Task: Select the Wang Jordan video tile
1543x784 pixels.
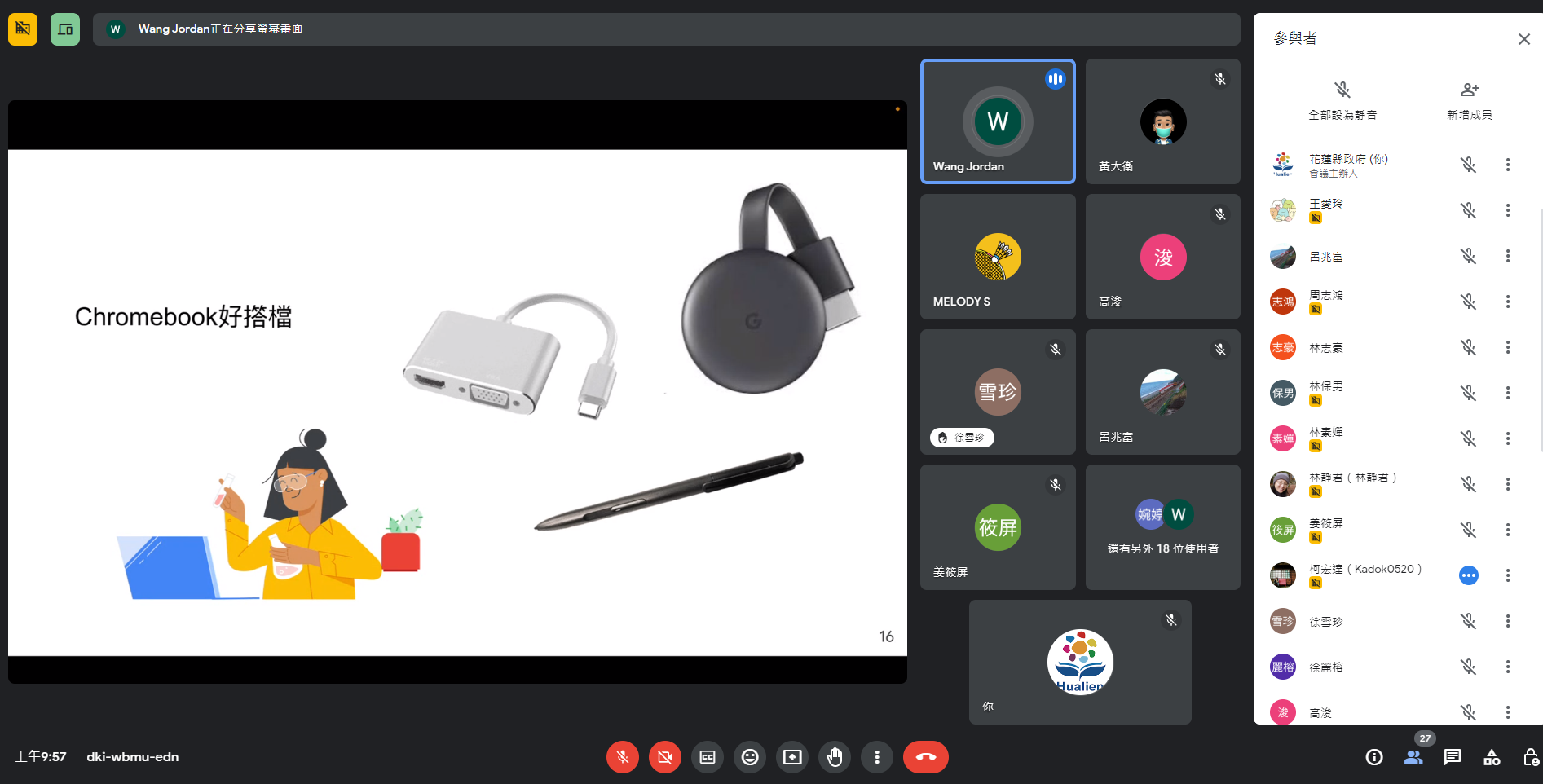Action: pos(998,121)
